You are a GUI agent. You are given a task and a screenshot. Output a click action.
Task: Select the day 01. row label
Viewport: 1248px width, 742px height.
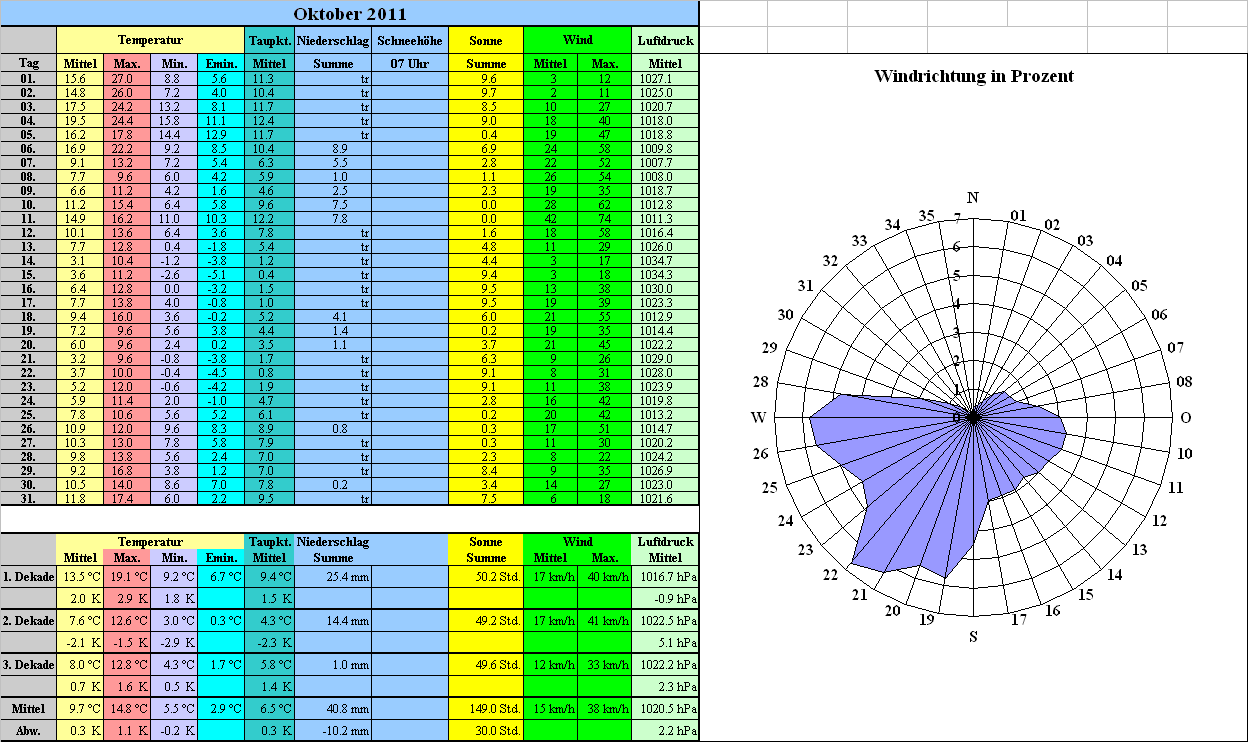(29, 78)
